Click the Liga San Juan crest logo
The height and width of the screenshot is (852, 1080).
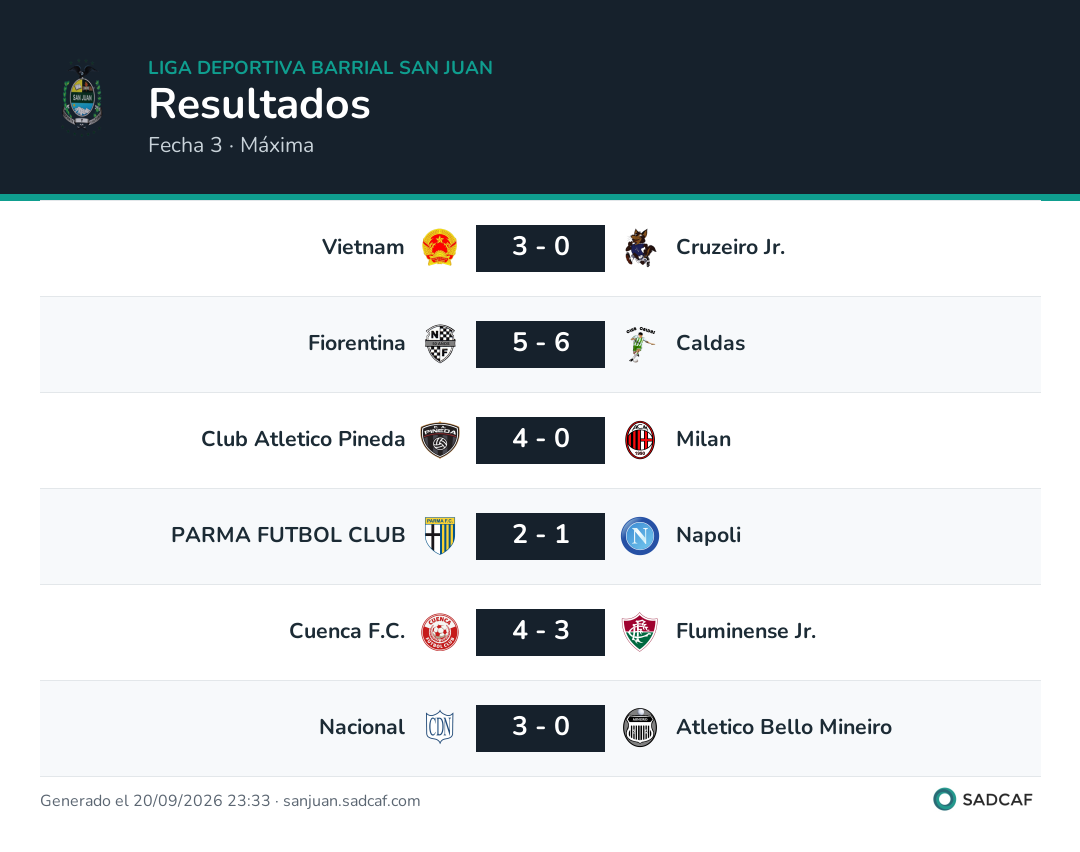(82, 96)
